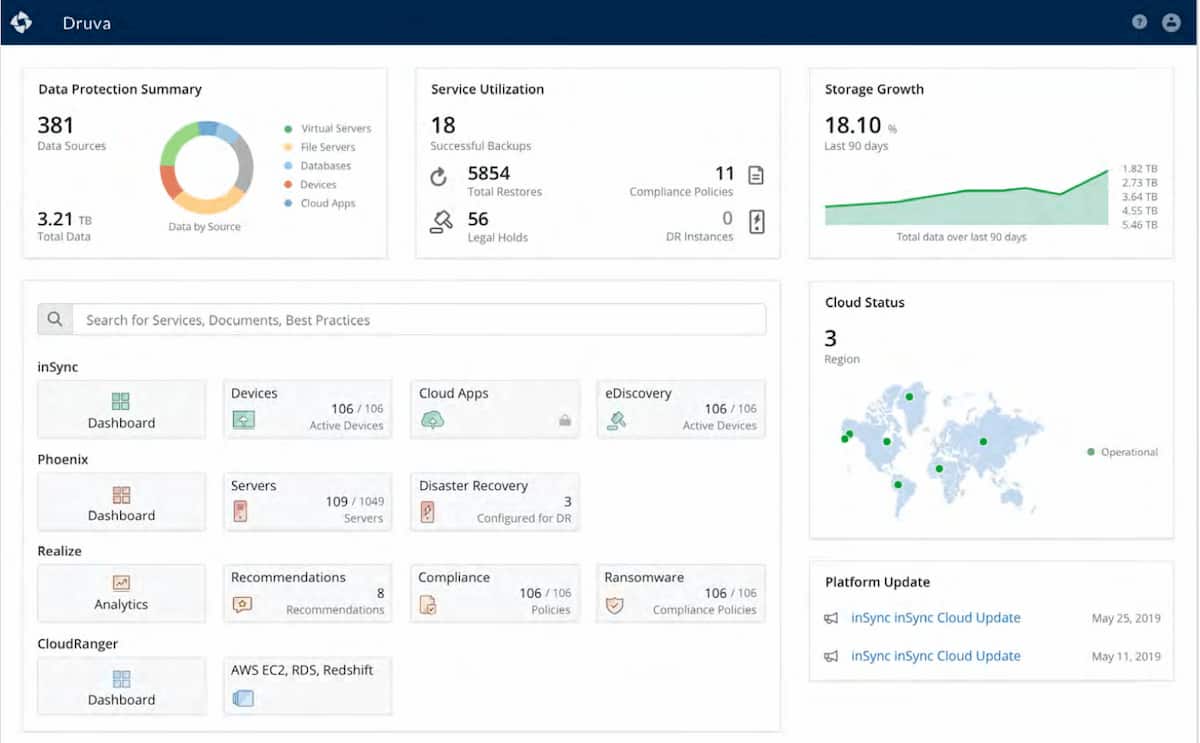The height and width of the screenshot is (743, 1200).
Task: Open Realize Analytics
Action: coord(120,593)
